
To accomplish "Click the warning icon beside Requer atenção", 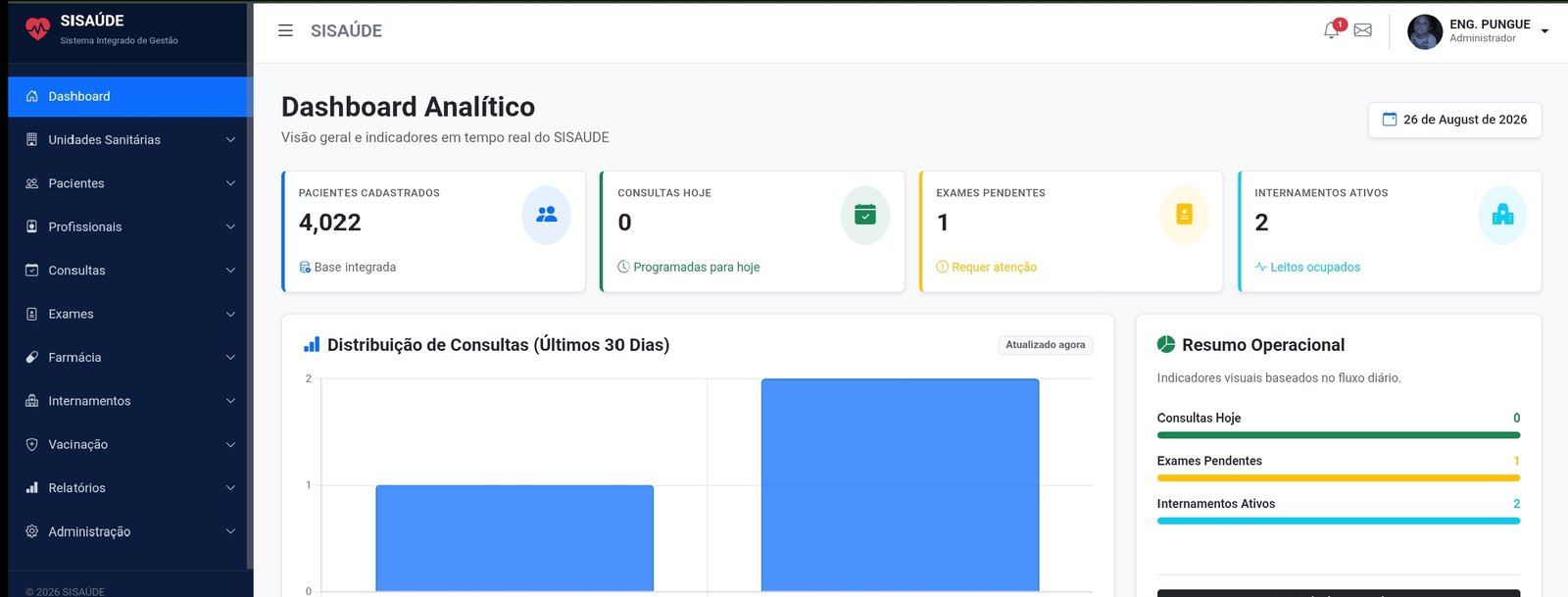I will click(x=942, y=267).
